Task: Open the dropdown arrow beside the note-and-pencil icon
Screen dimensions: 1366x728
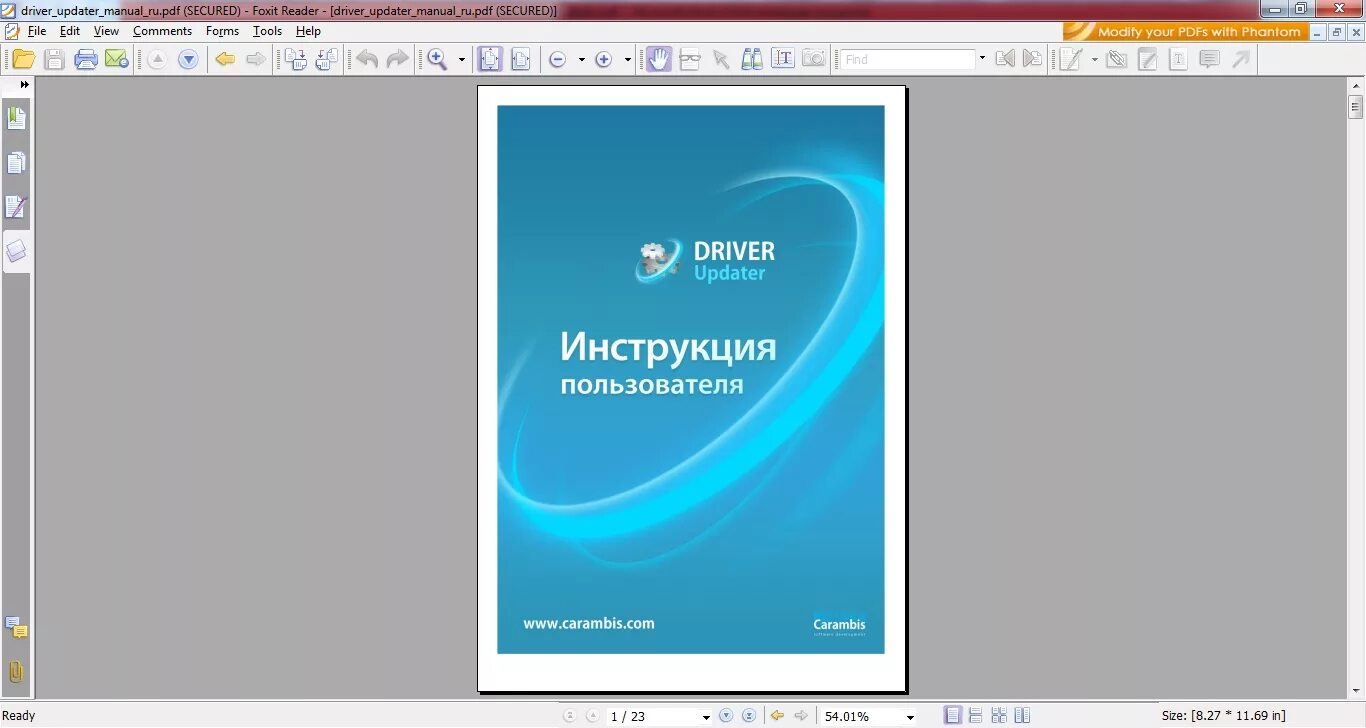Action: (x=1094, y=59)
